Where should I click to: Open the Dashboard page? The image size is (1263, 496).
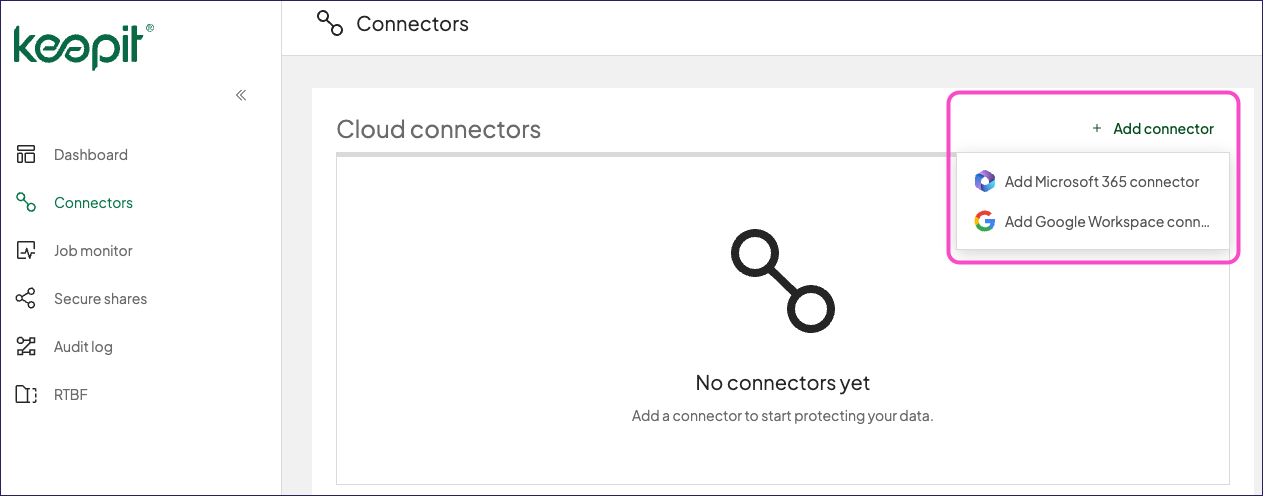[x=91, y=154]
